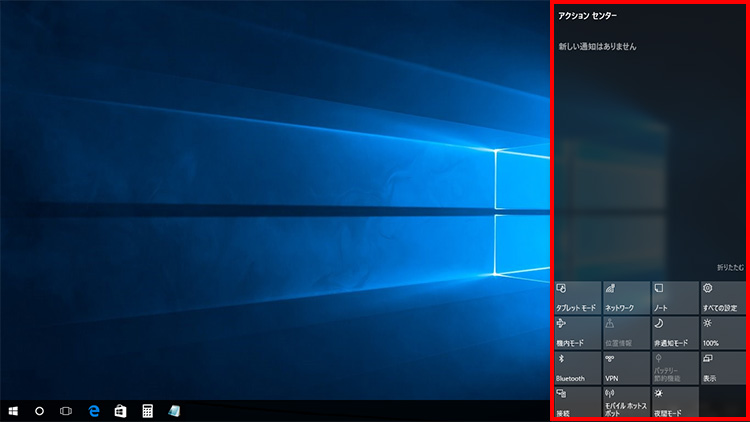Toggle the Bluetooth quick action
750x422 pixels.
coord(577,368)
